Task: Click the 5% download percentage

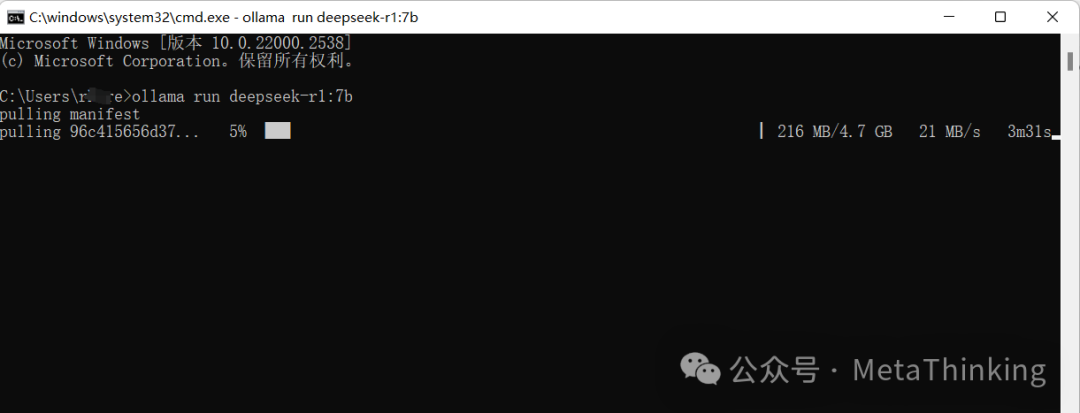Action: [238, 131]
